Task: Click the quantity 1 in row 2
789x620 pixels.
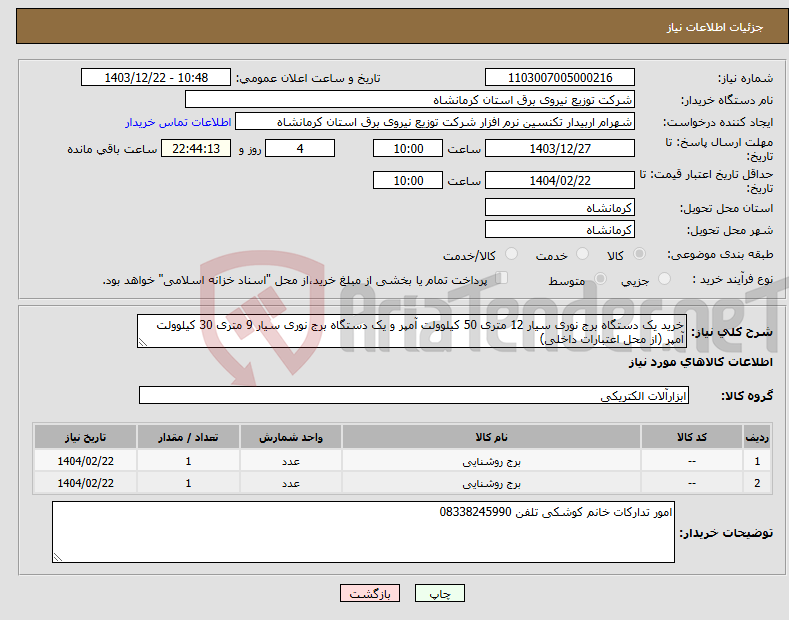Action: point(188,483)
